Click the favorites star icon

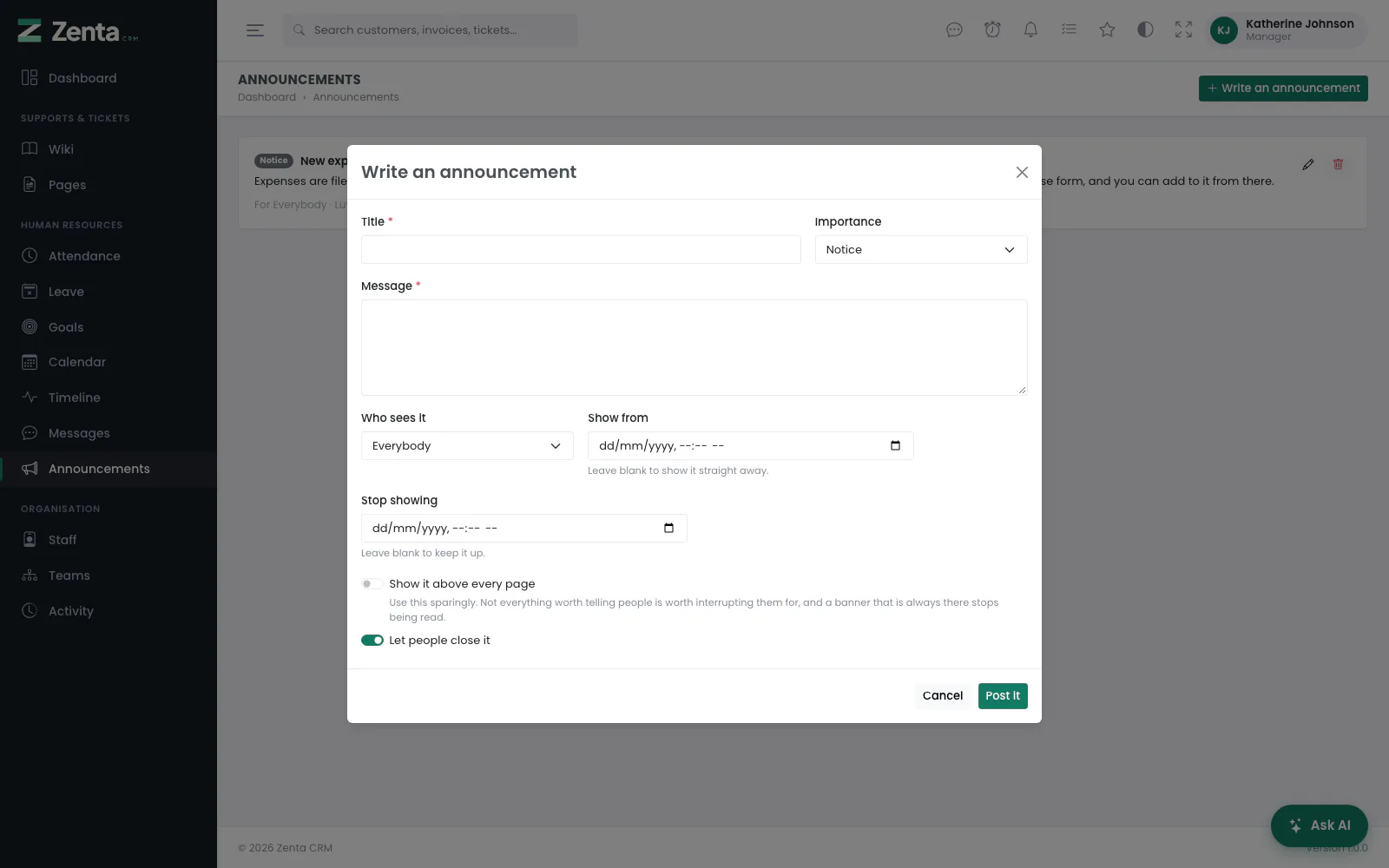coord(1107,30)
